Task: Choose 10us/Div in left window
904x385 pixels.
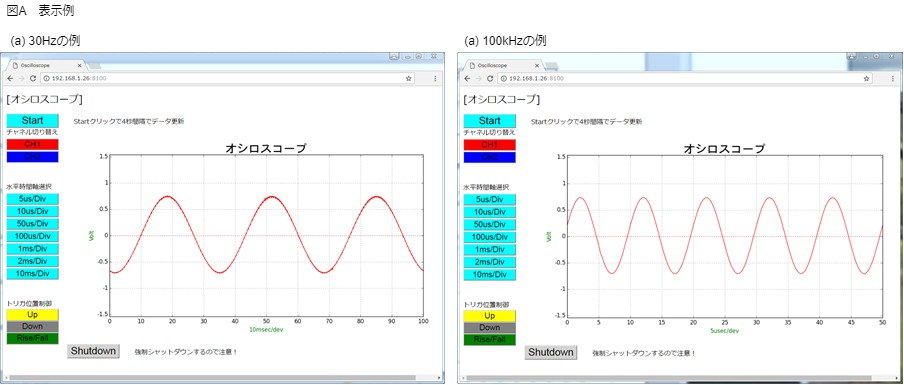Action: coord(32,211)
